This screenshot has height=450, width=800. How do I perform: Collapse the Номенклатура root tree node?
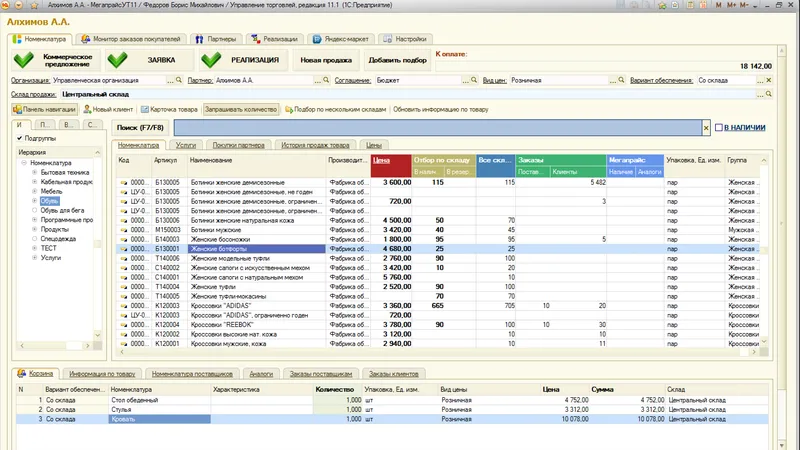point(24,163)
